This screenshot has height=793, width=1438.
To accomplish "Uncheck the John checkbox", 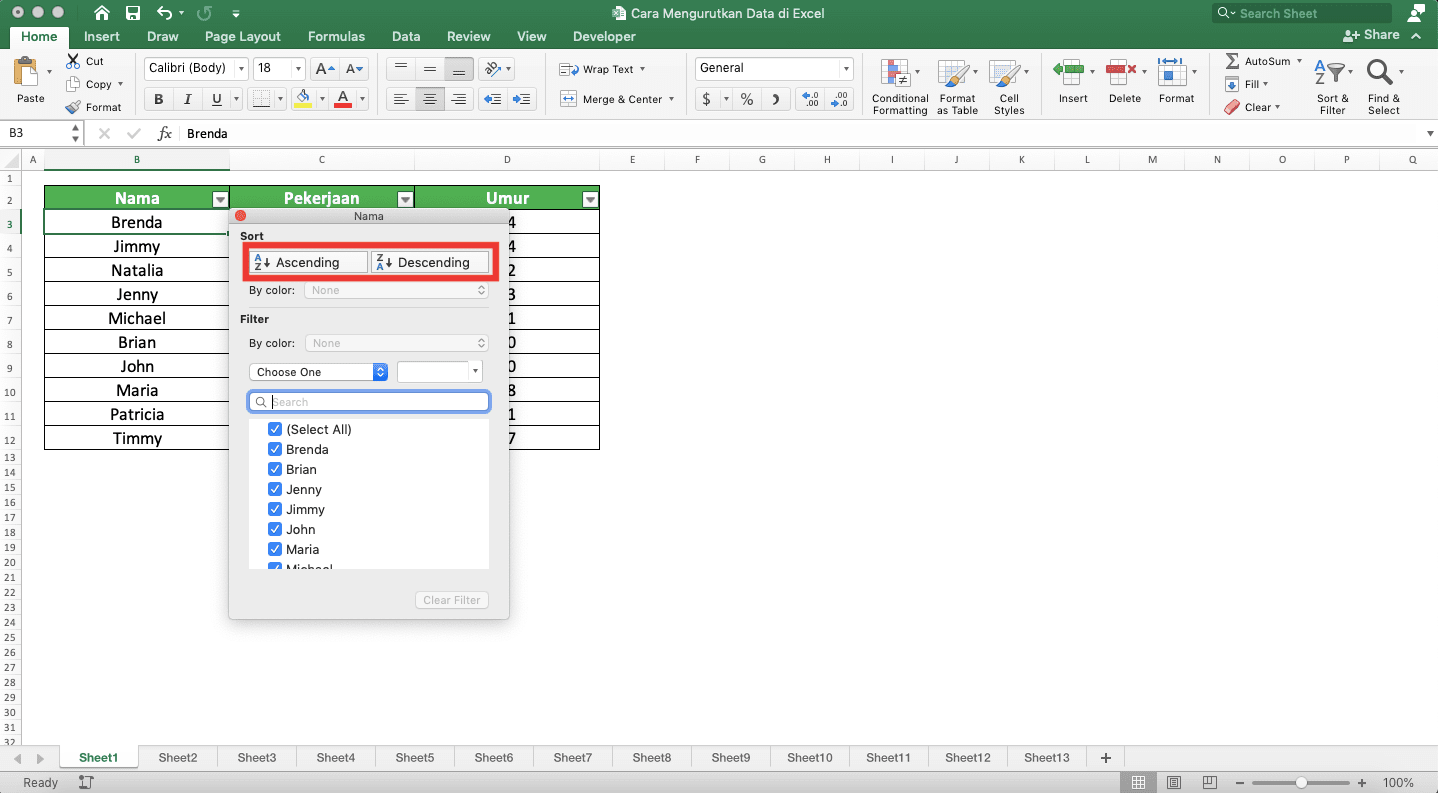I will click(275, 529).
